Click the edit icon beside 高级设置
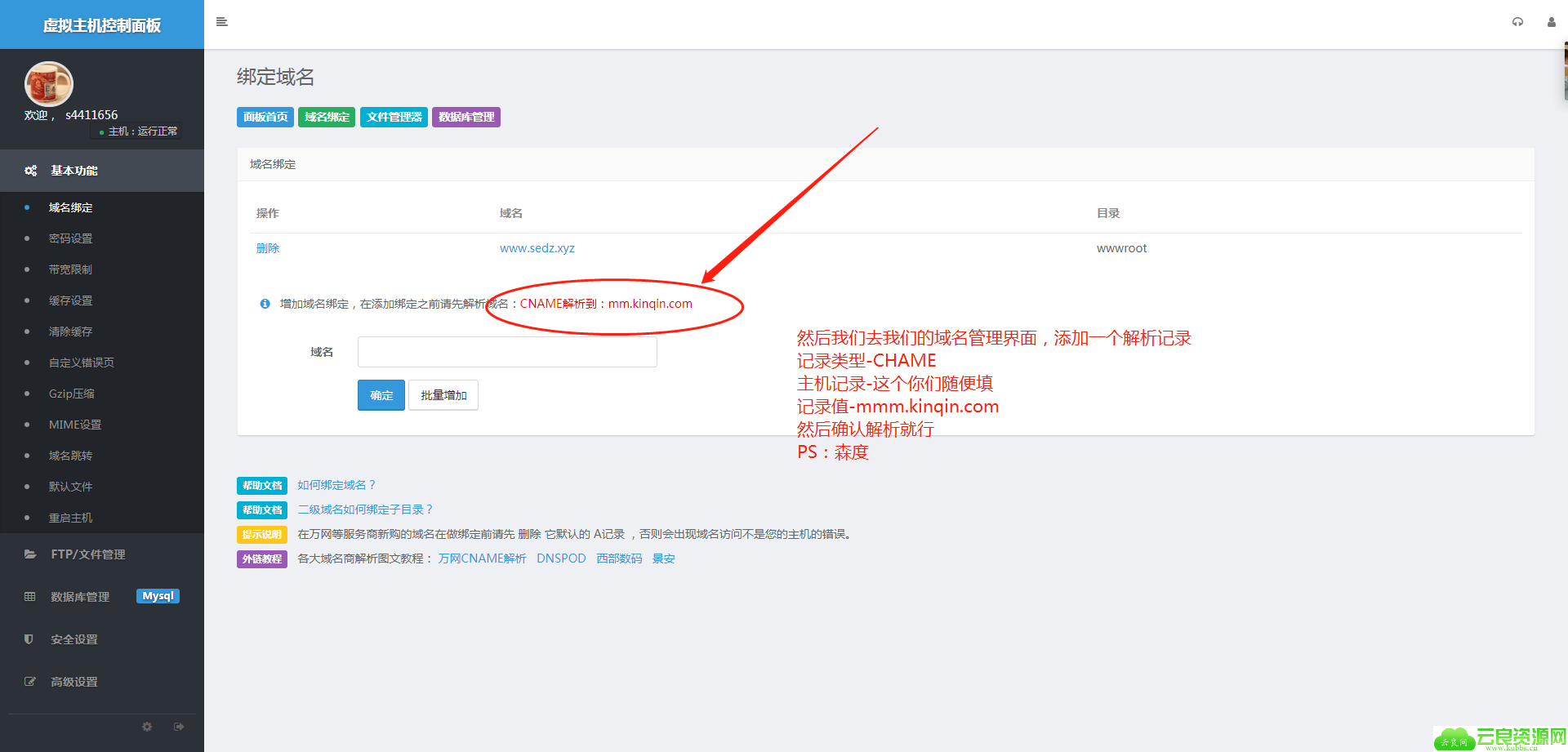The height and width of the screenshot is (752, 1568). tap(30, 682)
